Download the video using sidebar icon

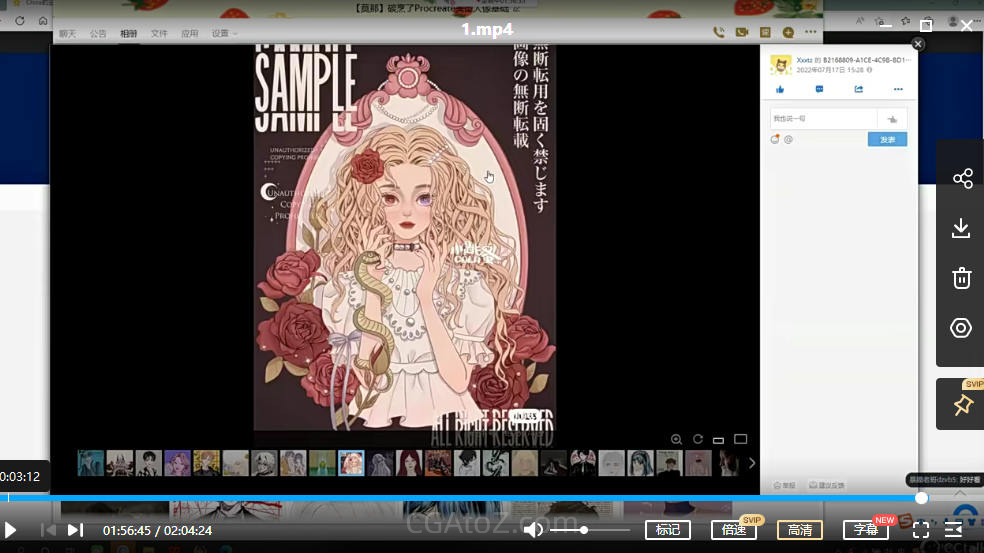pos(961,229)
